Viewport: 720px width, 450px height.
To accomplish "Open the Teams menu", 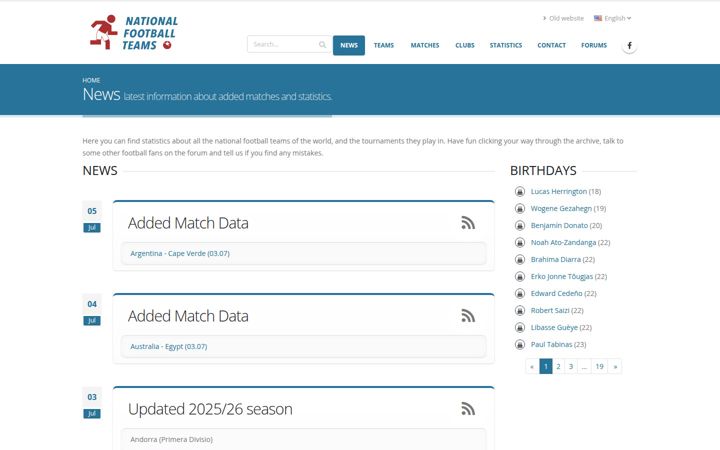I will (384, 45).
